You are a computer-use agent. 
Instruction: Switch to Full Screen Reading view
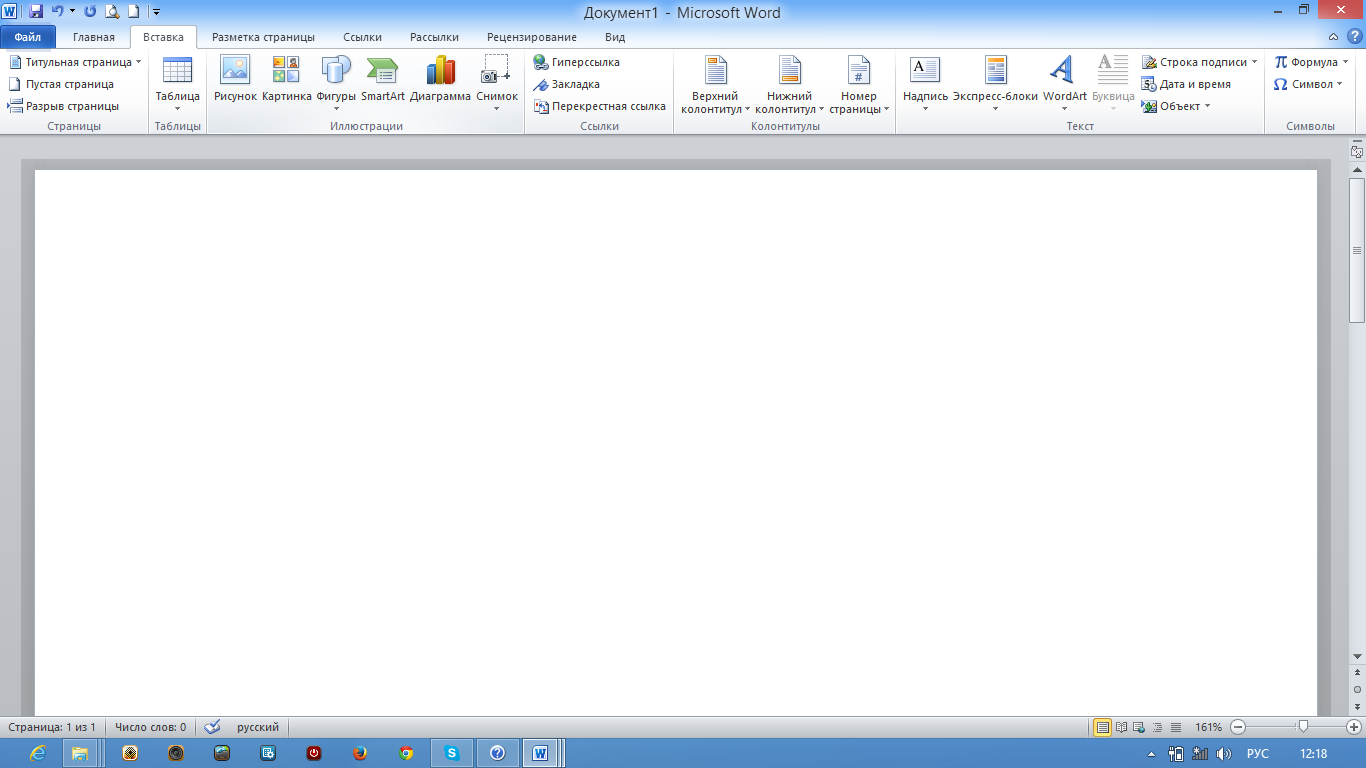pyautogui.click(x=1122, y=727)
